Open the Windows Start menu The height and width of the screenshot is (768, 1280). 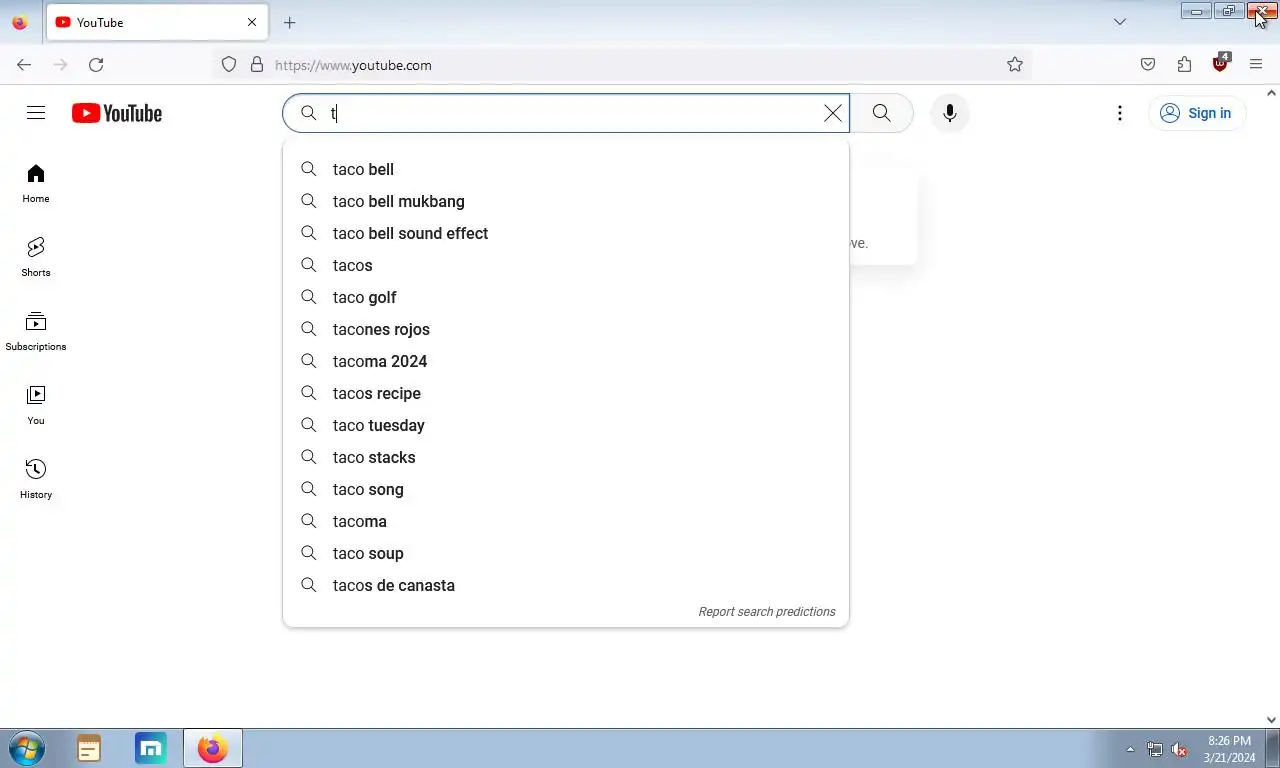[x=27, y=748]
